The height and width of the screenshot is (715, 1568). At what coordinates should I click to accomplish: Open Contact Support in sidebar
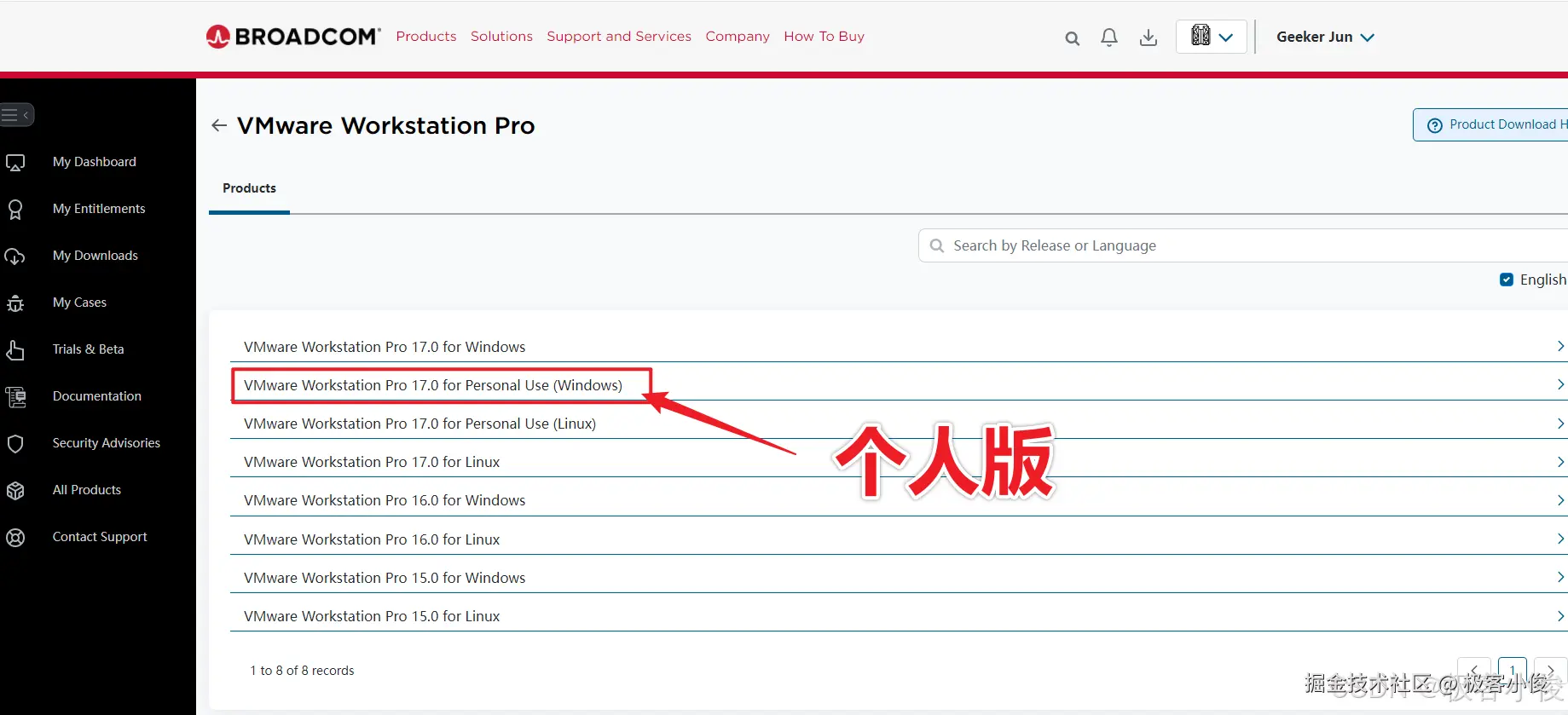[x=100, y=537]
